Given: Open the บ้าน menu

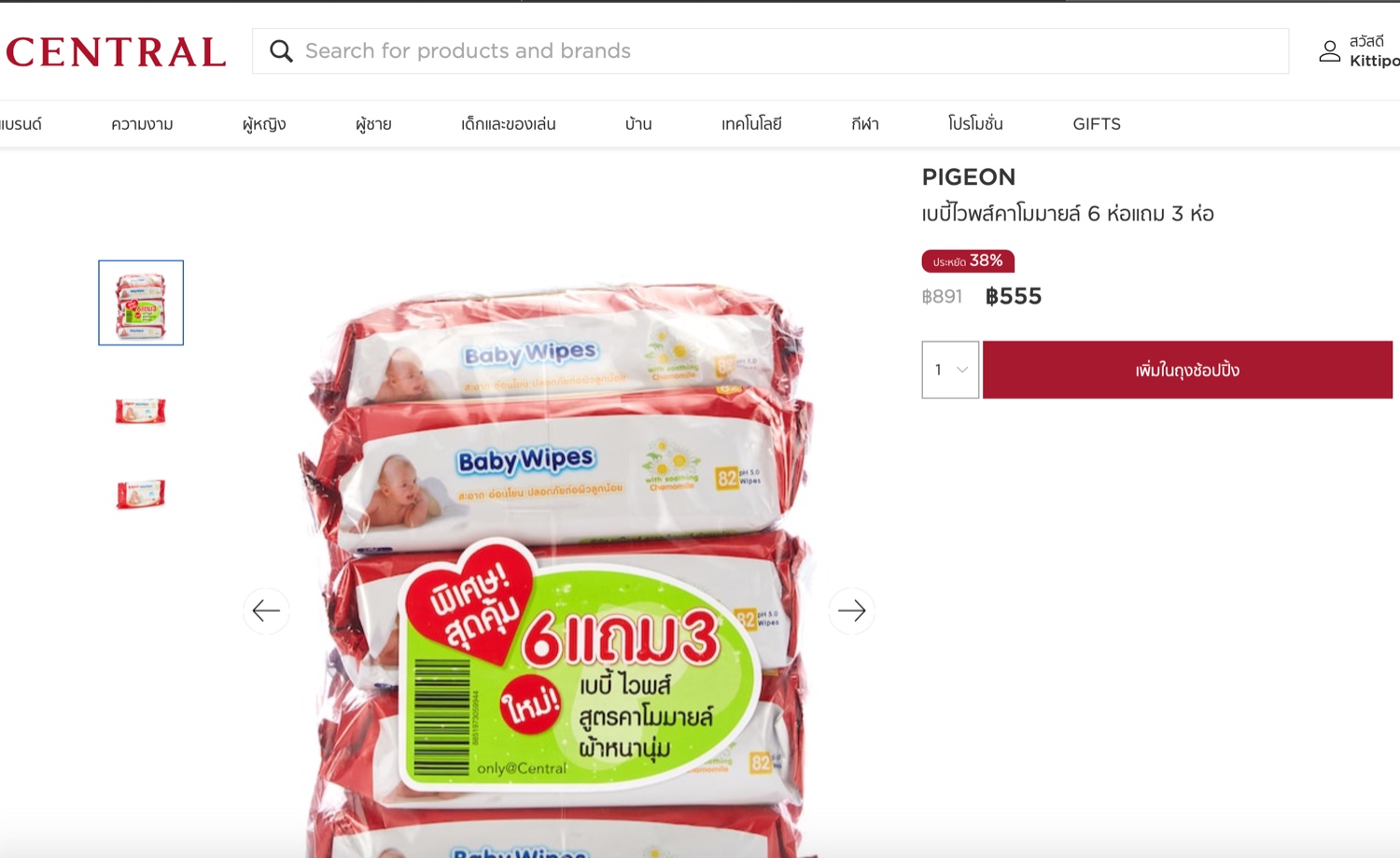Looking at the screenshot, I should [x=638, y=124].
